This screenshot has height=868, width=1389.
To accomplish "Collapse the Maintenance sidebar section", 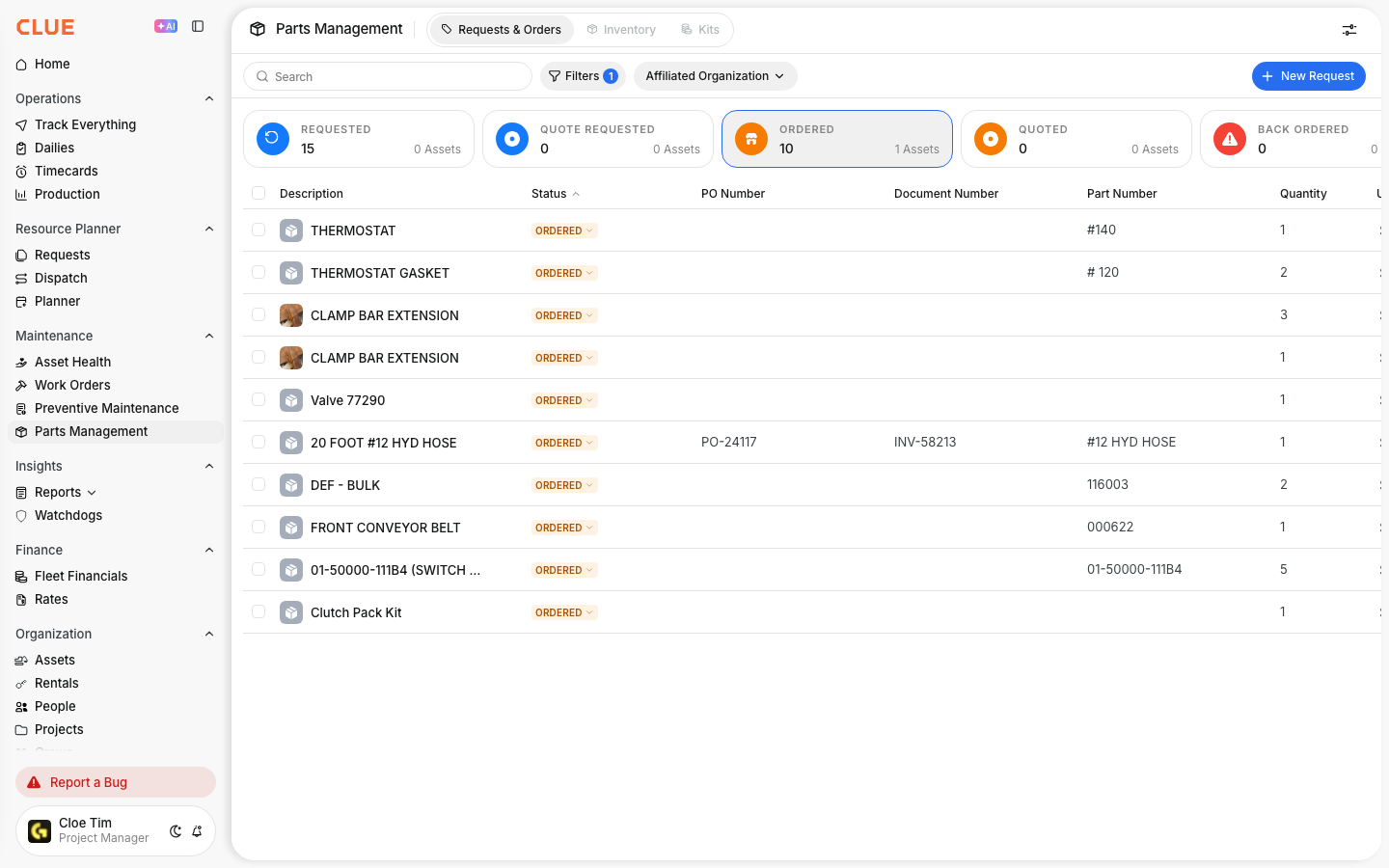I will 209,336.
